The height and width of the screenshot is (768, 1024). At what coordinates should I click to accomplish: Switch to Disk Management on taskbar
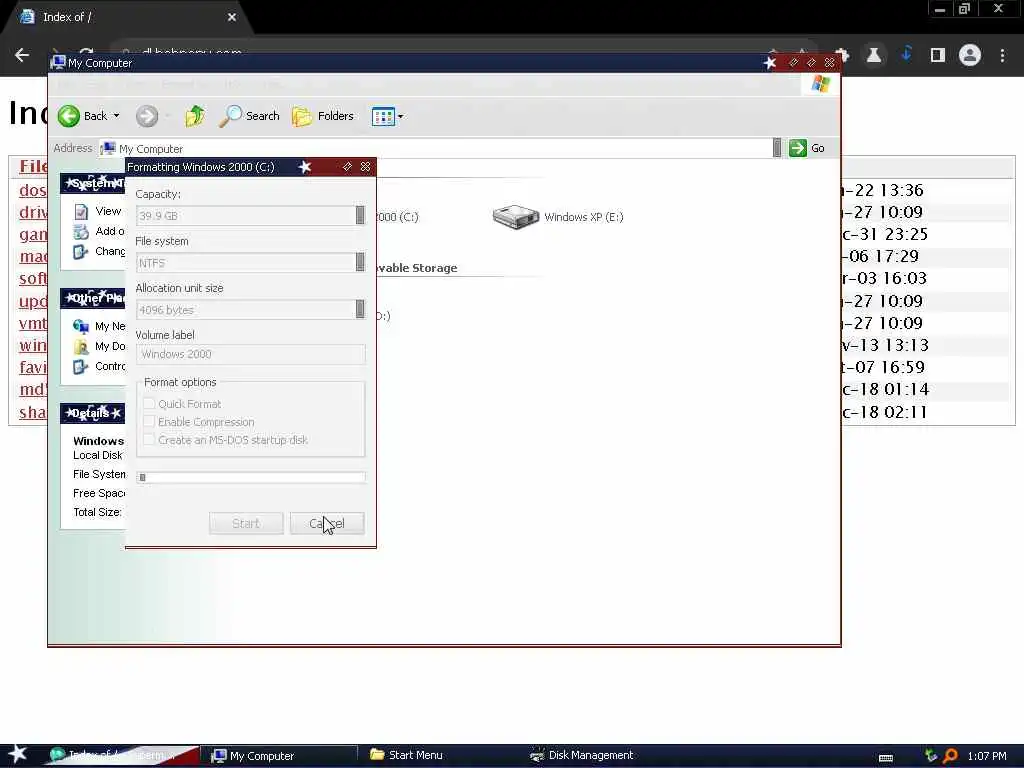pyautogui.click(x=582, y=755)
